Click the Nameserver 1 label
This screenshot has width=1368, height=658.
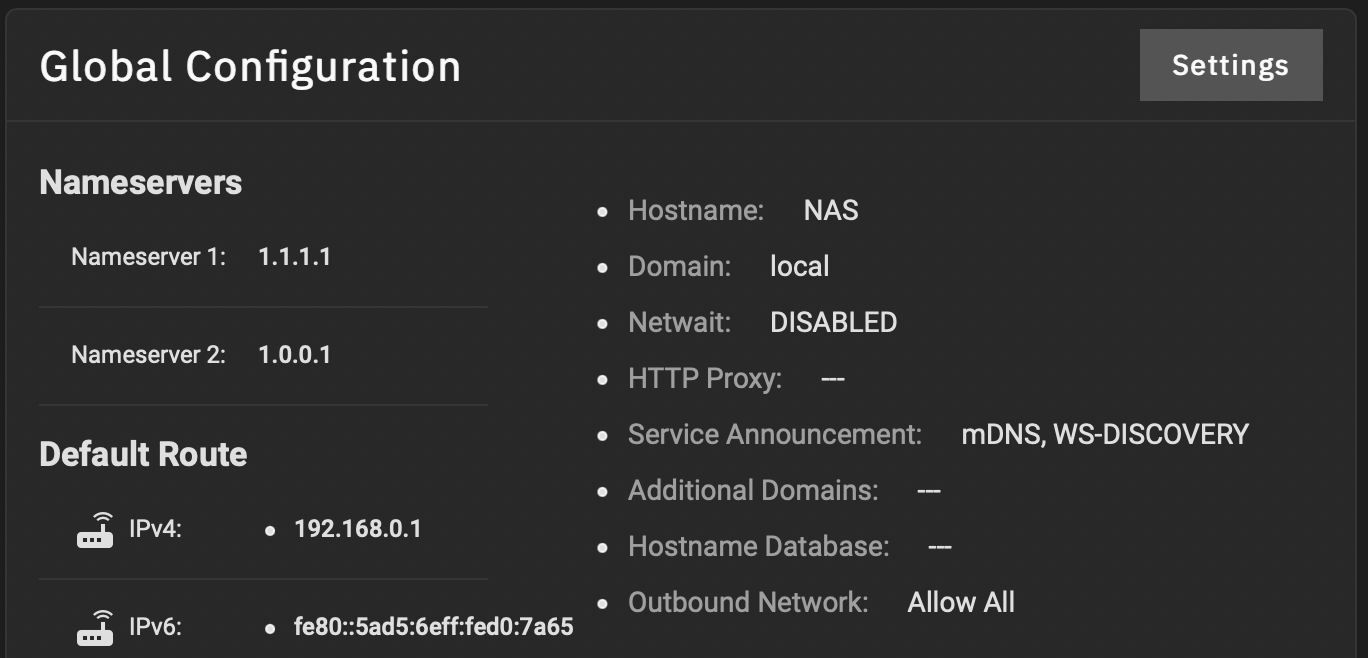pos(149,257)
